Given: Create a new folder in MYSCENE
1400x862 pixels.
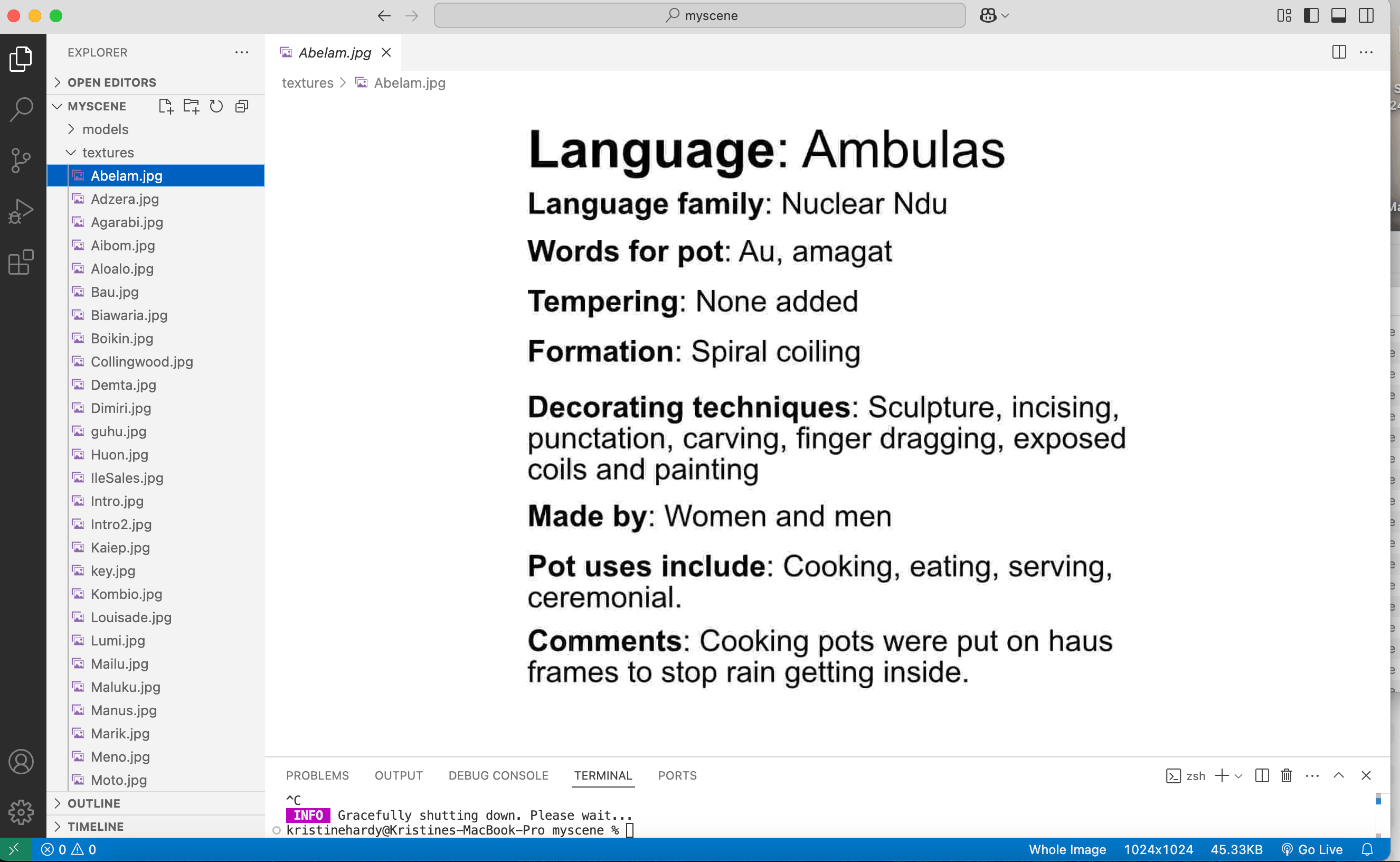Looking at the screenshot, I should point(192,106).
